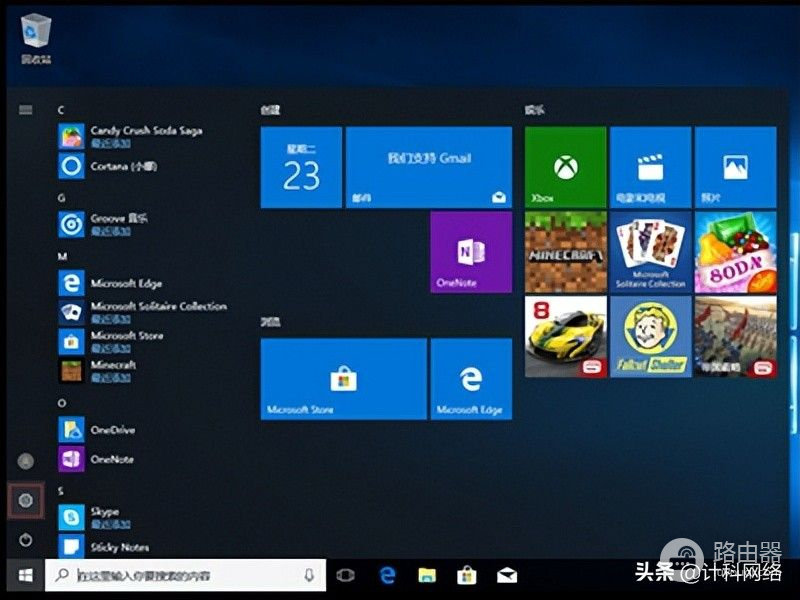
Task: Open the Mail tile mentioning Gmail
Action: (429, 167)
